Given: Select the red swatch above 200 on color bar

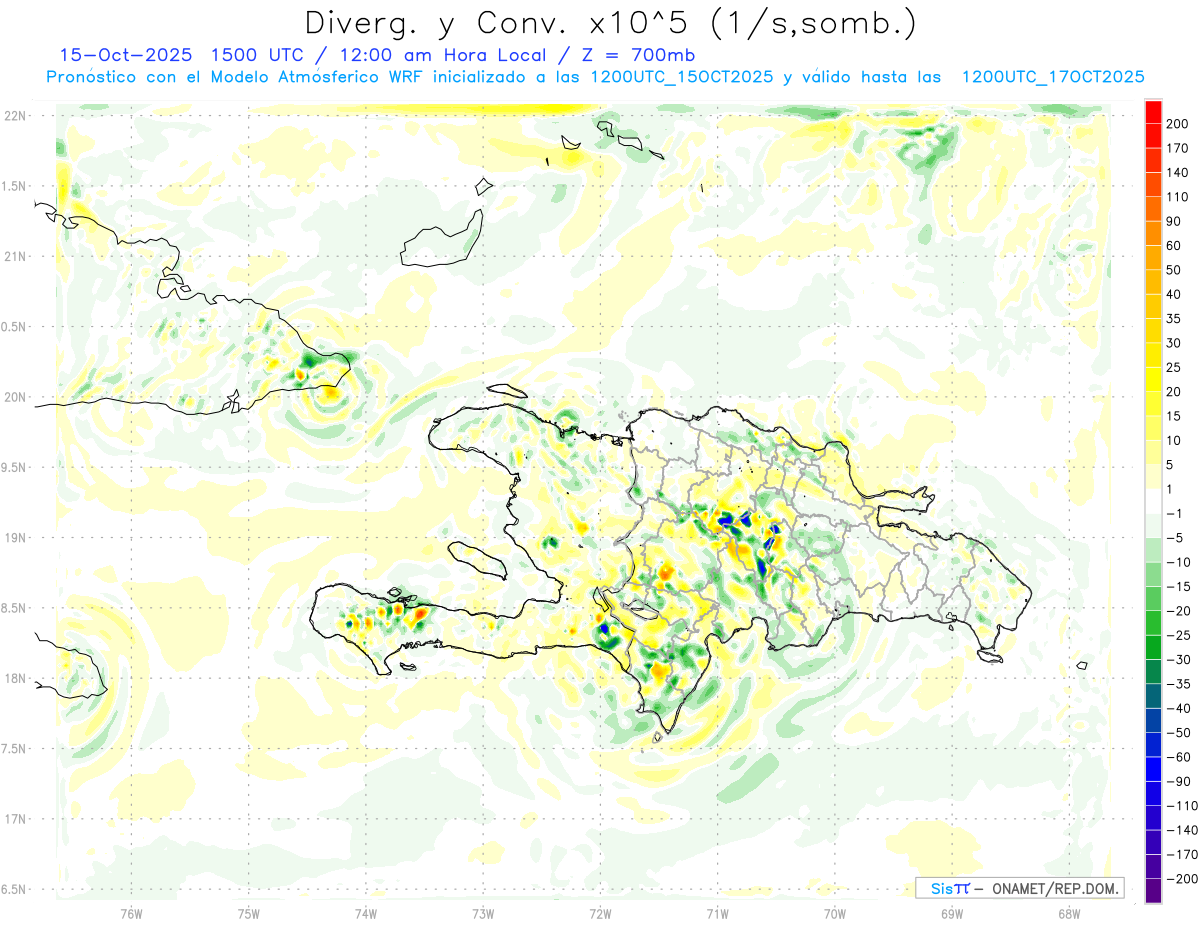Looking at the screenshot, I should tap(1153, 112).
